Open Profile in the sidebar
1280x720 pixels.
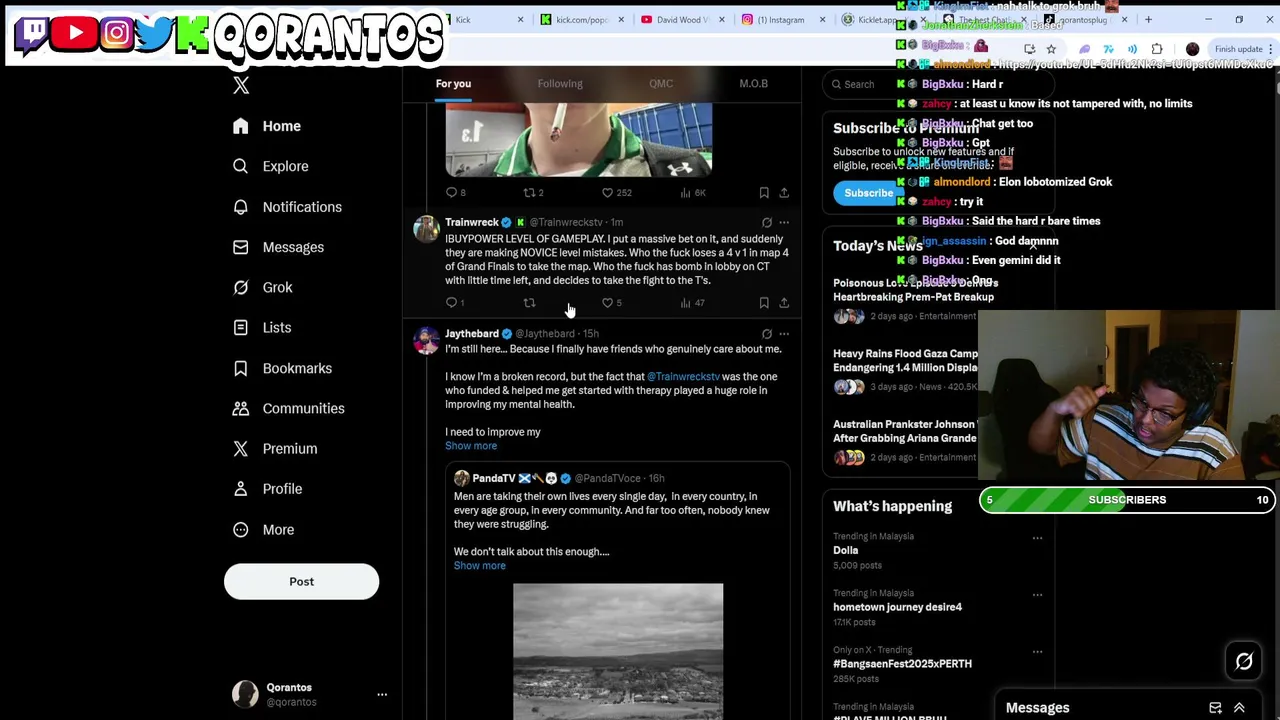(267, 489)
